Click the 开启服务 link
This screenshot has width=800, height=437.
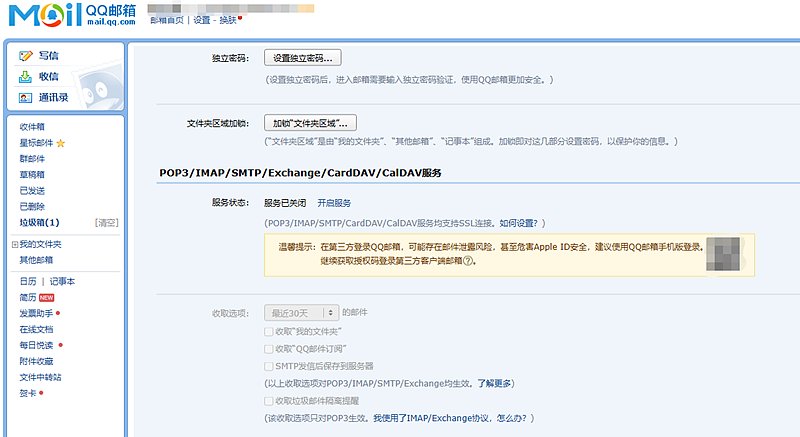[x=334, y=203]
